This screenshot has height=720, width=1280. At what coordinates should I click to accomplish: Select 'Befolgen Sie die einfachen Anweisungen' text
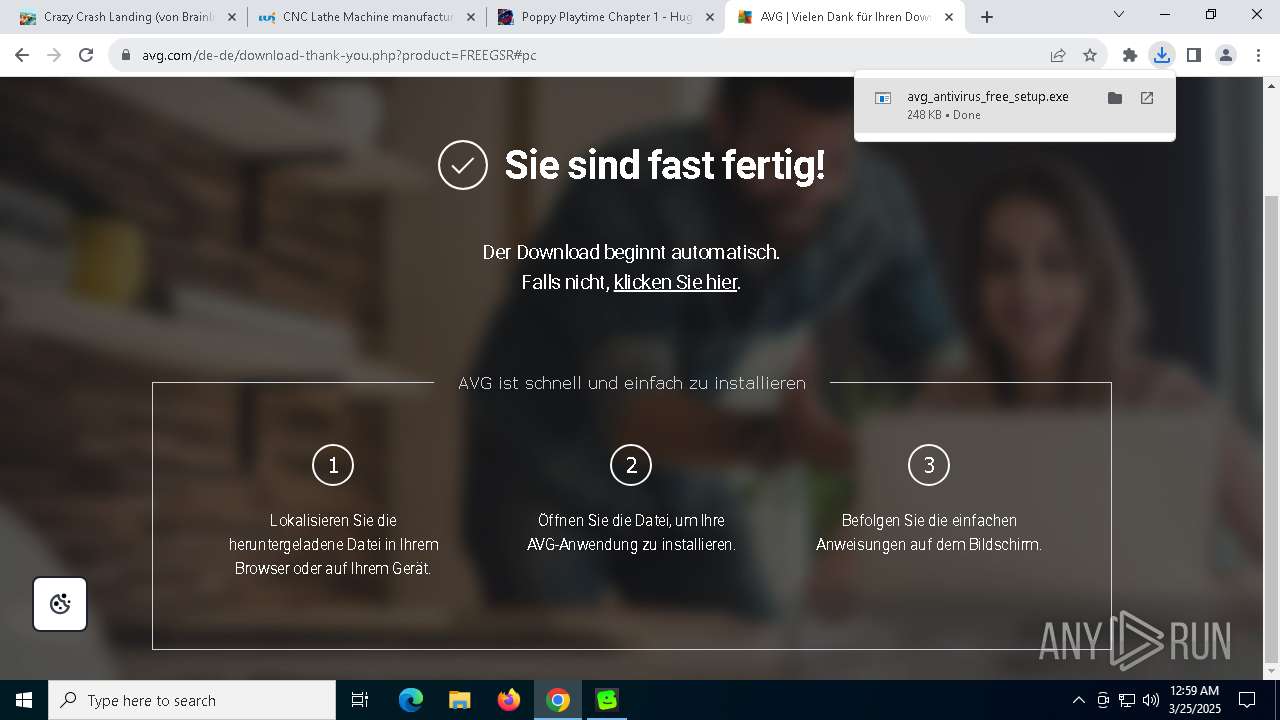[x=929, y=532]
